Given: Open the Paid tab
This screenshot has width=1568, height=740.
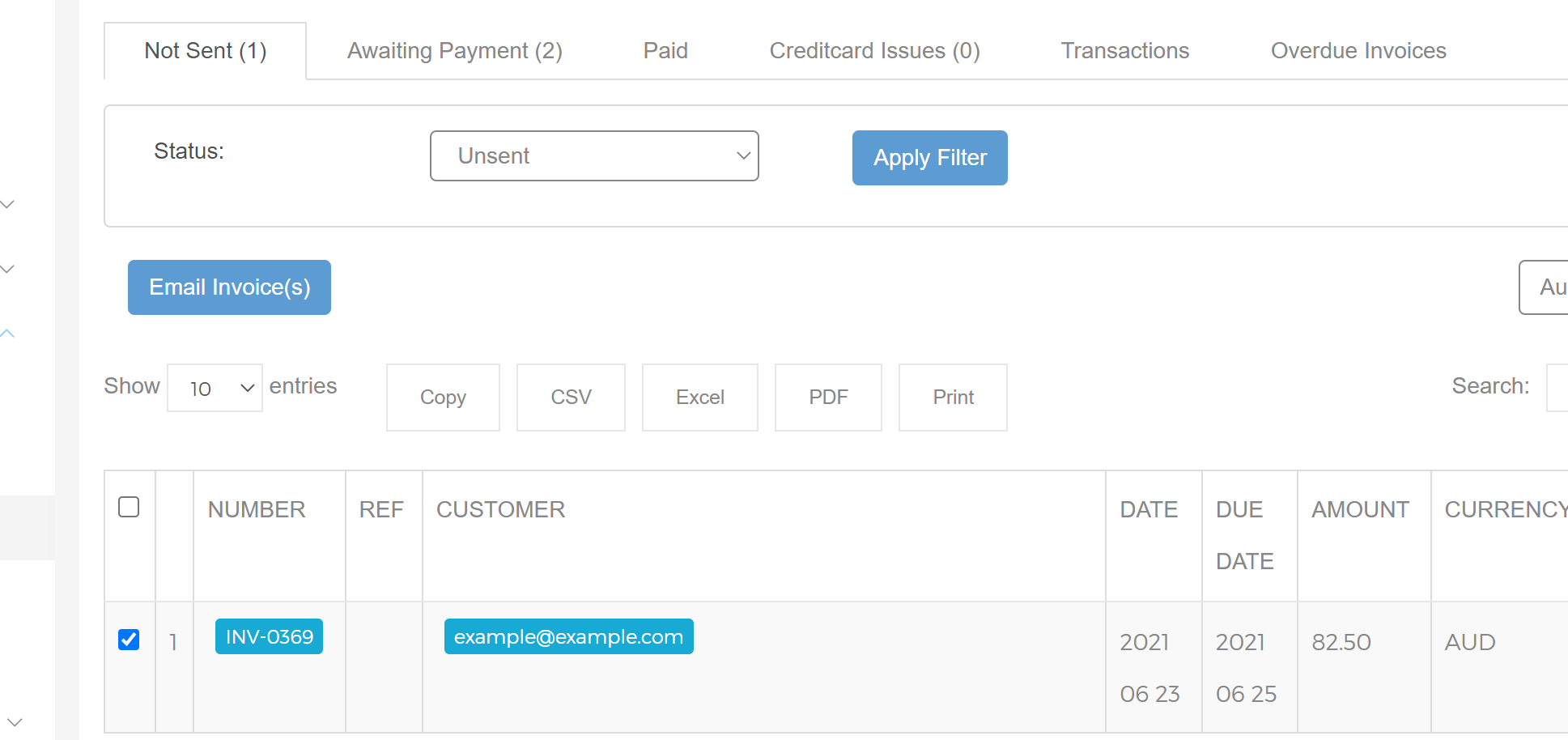Looking at the screenshot, I should pos(665,51).
